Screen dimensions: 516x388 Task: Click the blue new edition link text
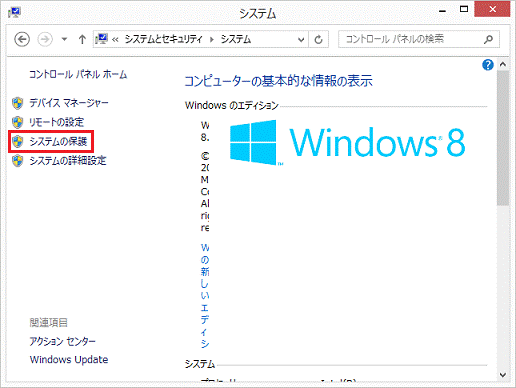coord(205,296)
